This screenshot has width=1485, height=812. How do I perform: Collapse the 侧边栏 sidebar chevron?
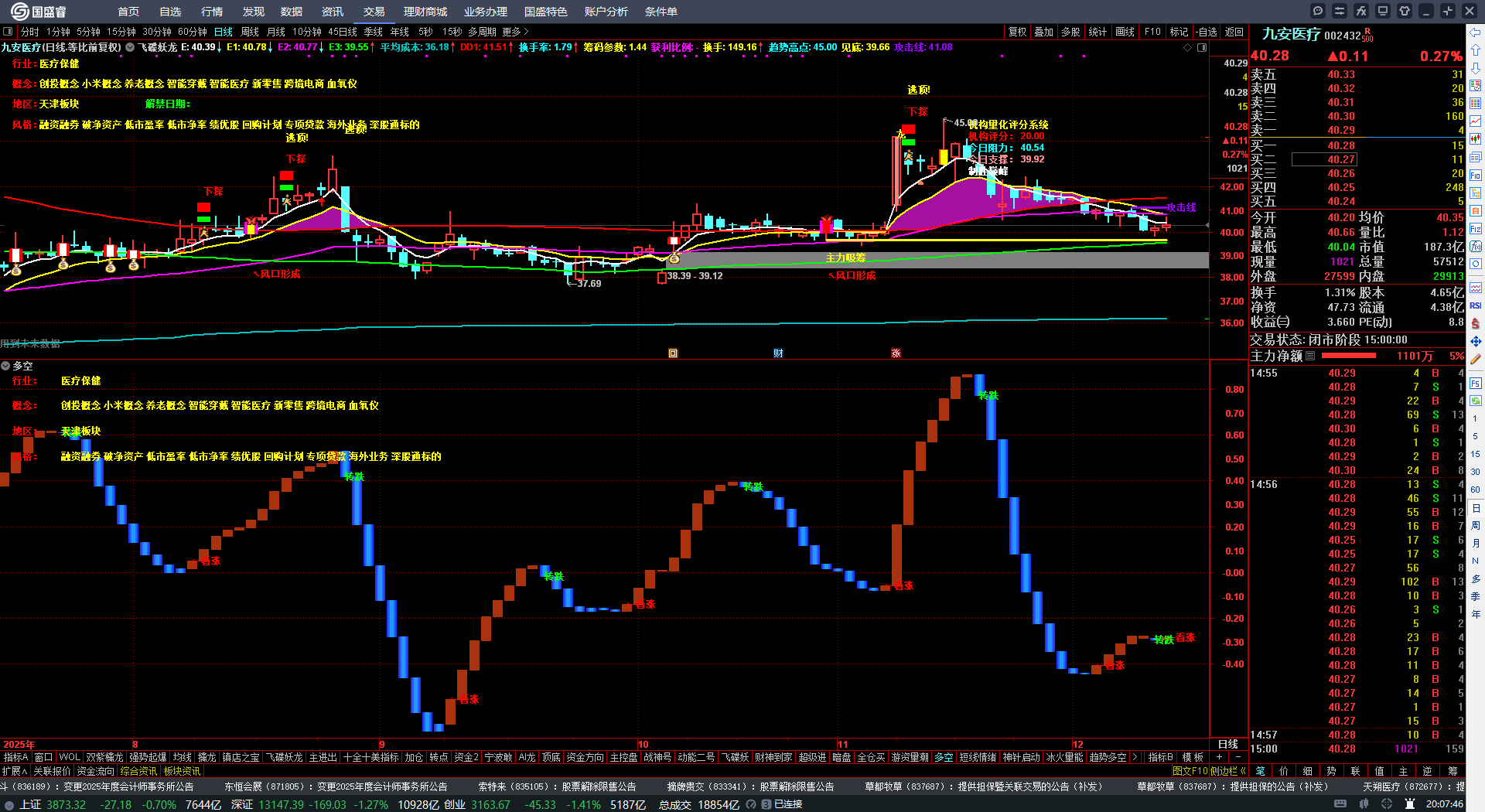click(x=1242, y=771)
